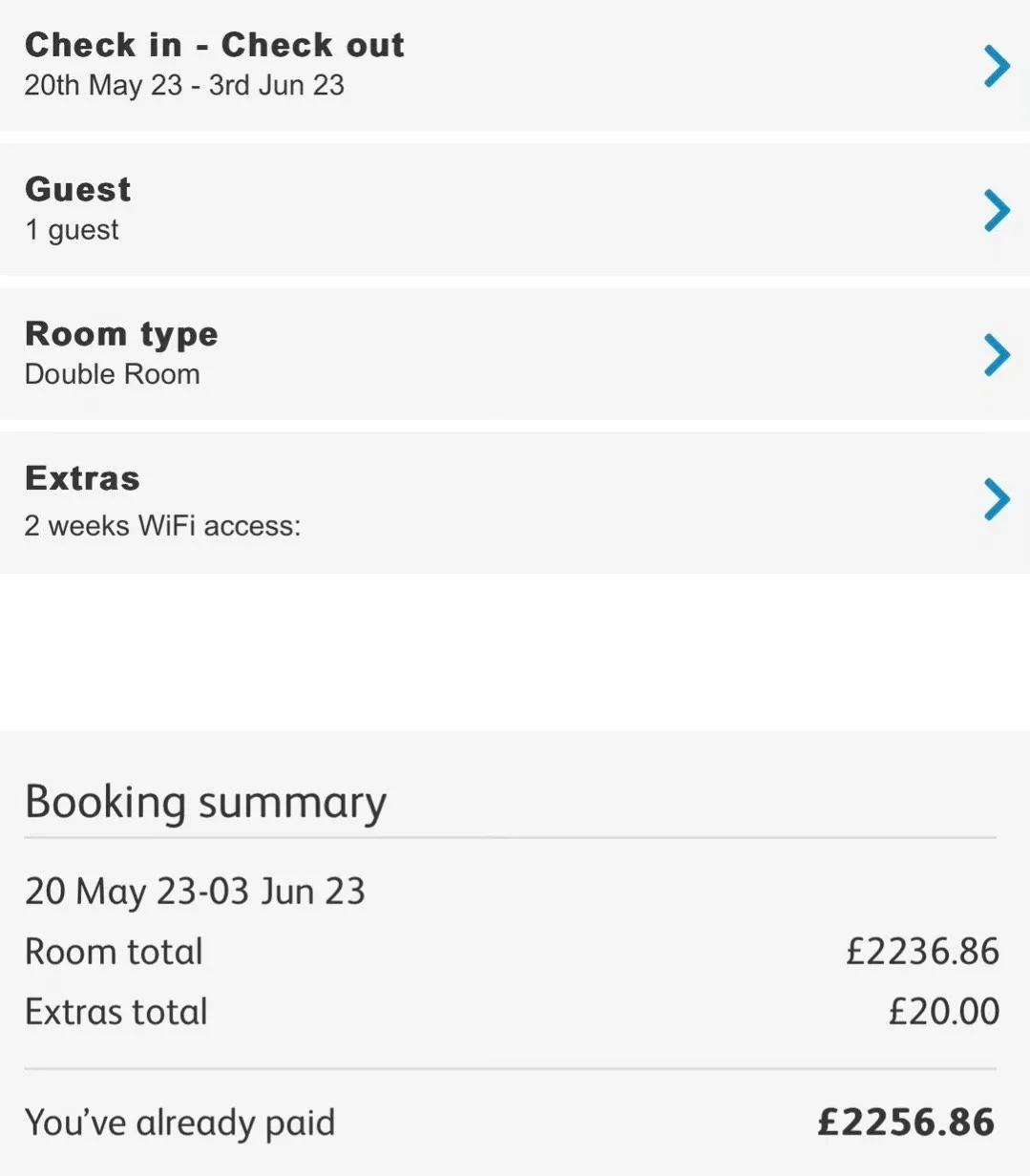
Task: Change the 1 guest value
Action: point(72,230)
